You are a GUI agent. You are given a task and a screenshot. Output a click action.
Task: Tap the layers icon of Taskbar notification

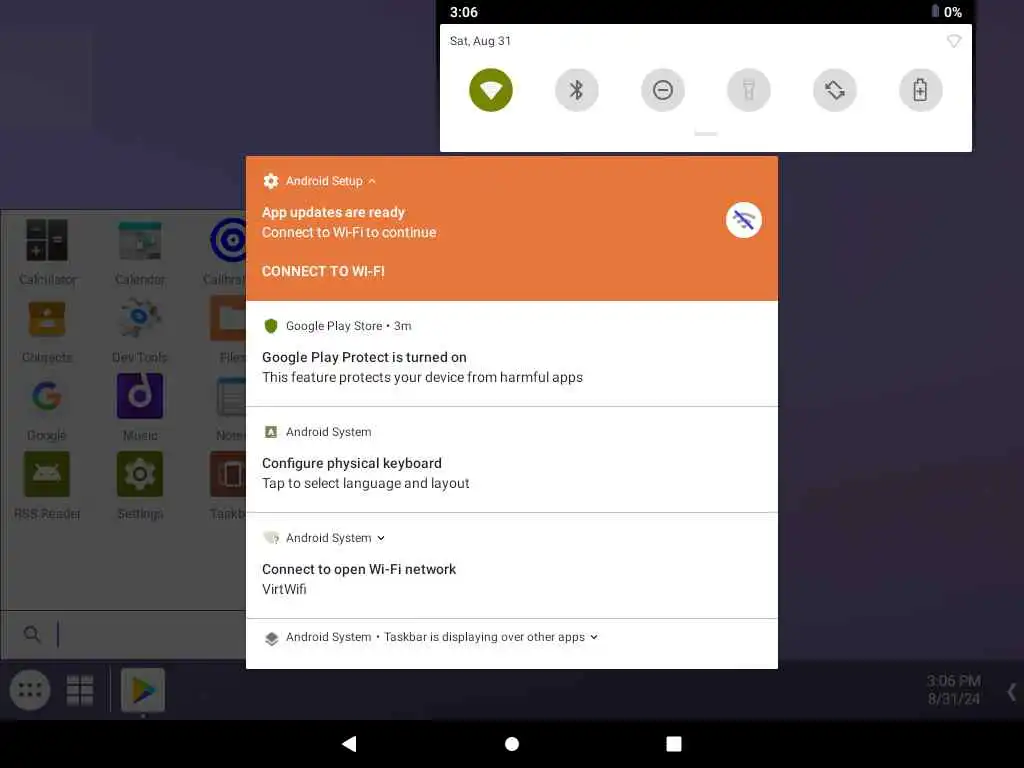point(272,638)
